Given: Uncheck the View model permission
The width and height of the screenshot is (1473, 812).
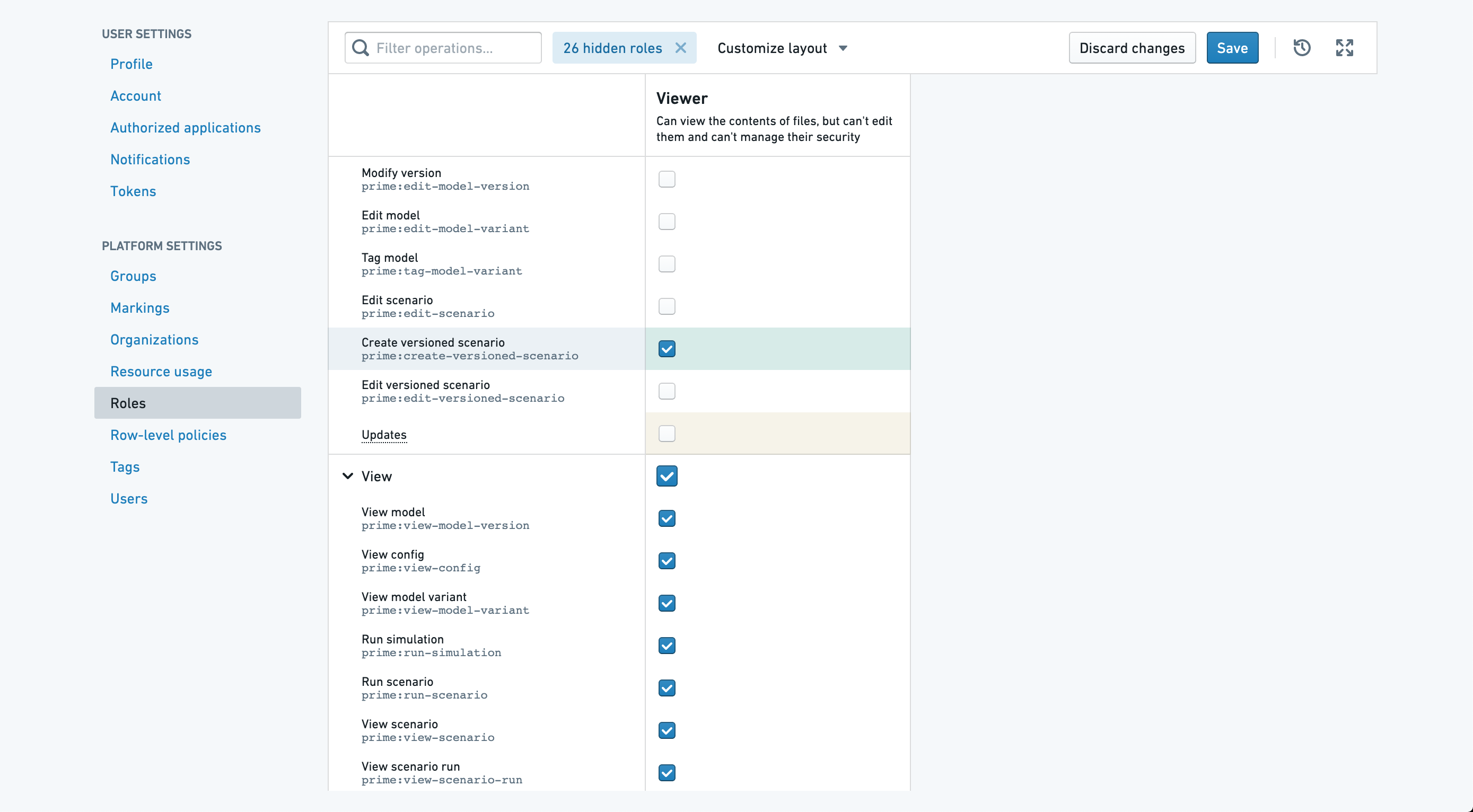Looking at the screenshot, I should (x=667, y=518).
